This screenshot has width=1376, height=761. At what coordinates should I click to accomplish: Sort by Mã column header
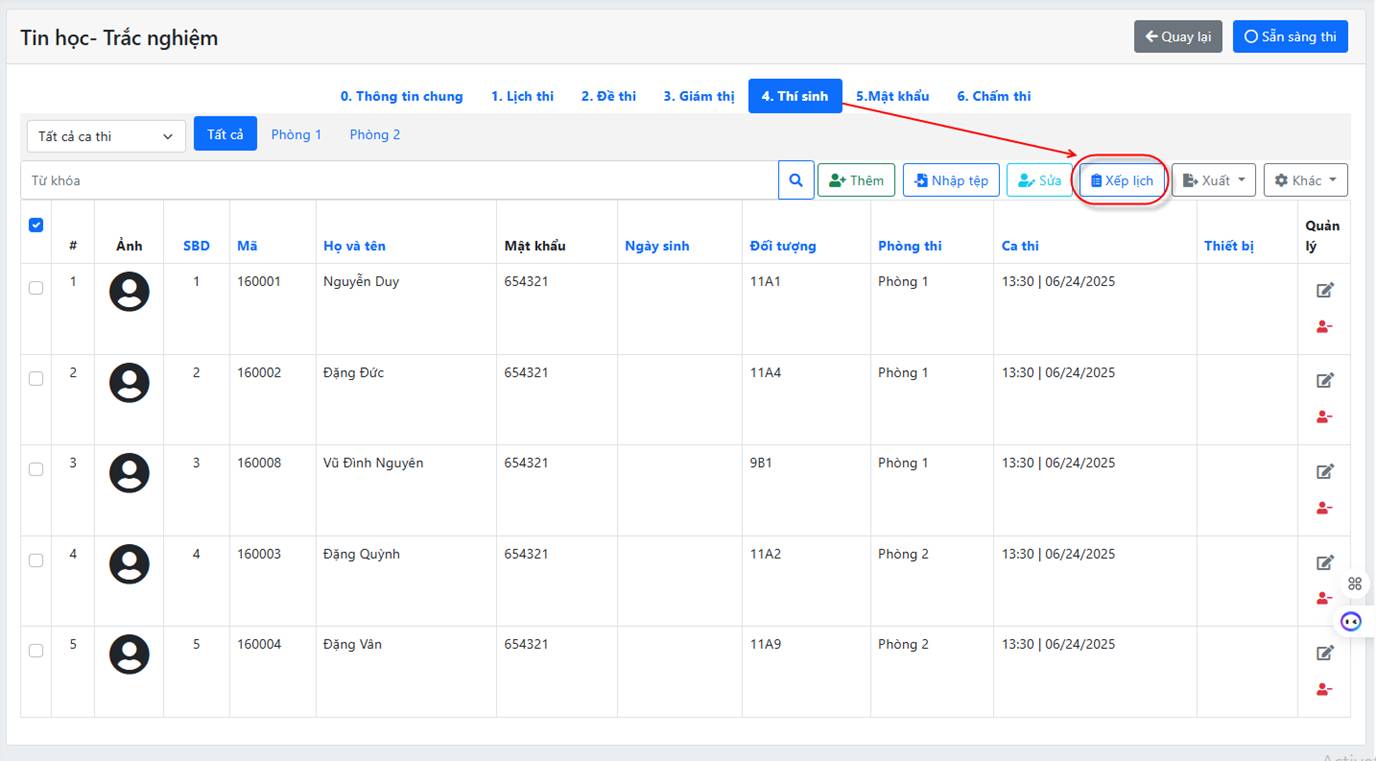[247, 246]
